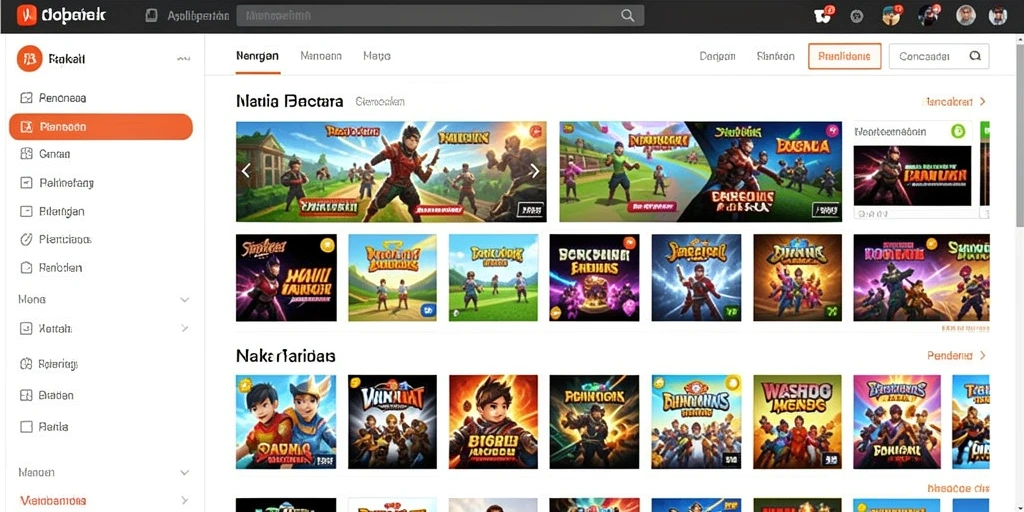Click the Aoplibpertán label in top bar
Viewport: 1024px width, 512px height.
[x=198, y=16]
